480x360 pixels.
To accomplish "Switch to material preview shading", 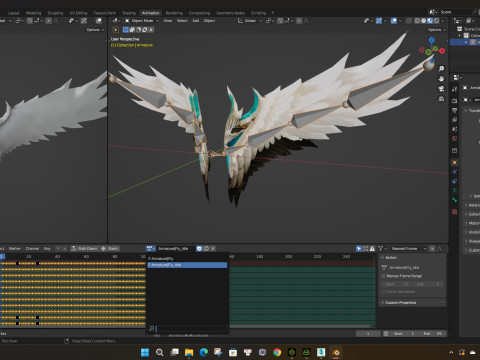I will 430,21.
